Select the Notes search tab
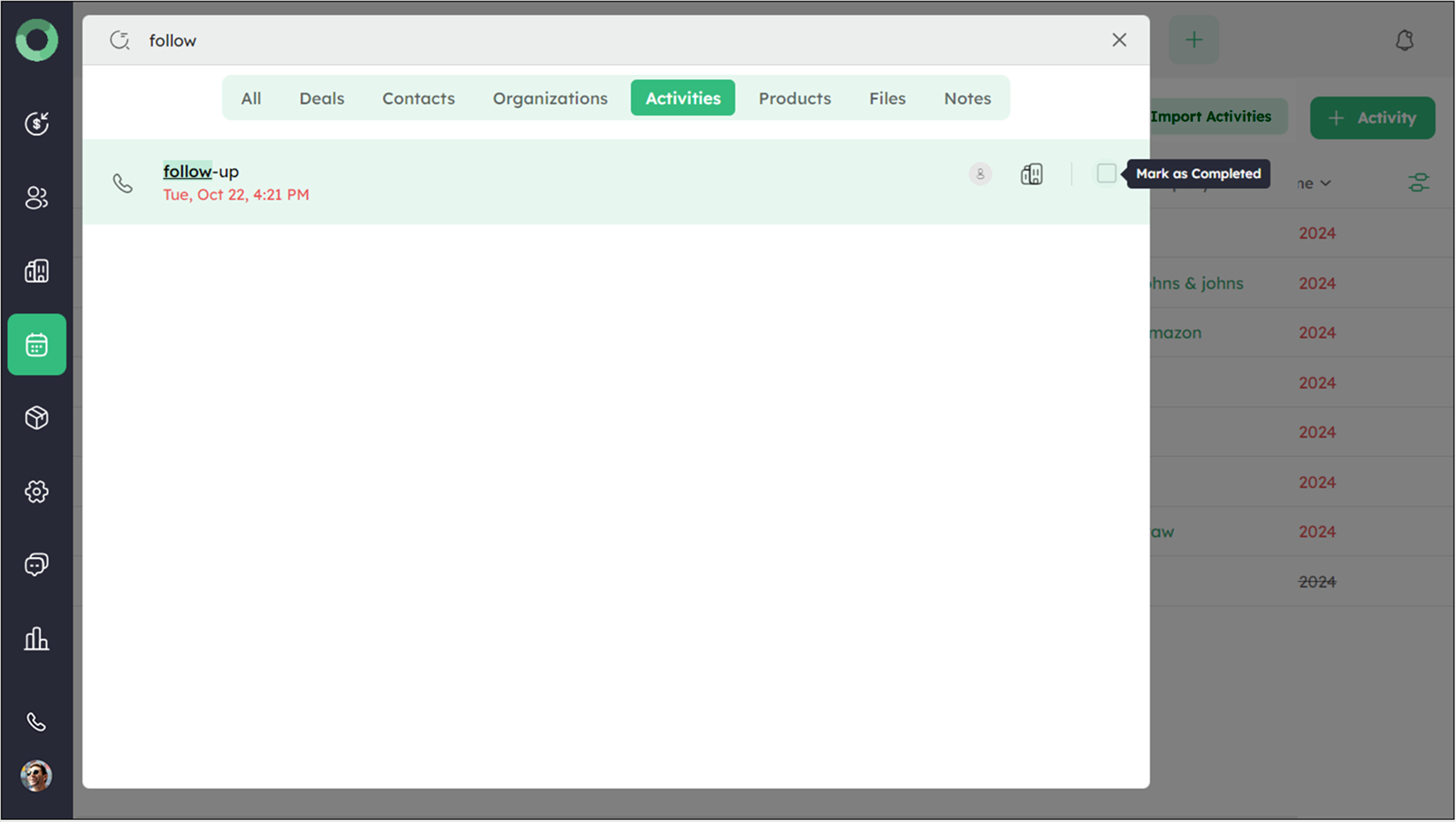Viewport: 1456px width, 822px height. point(967,98)
